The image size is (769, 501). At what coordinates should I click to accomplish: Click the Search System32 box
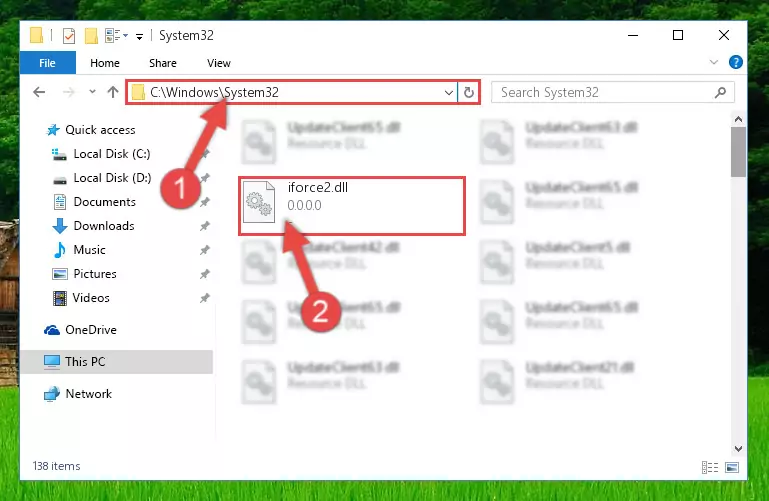click(613, 92)
